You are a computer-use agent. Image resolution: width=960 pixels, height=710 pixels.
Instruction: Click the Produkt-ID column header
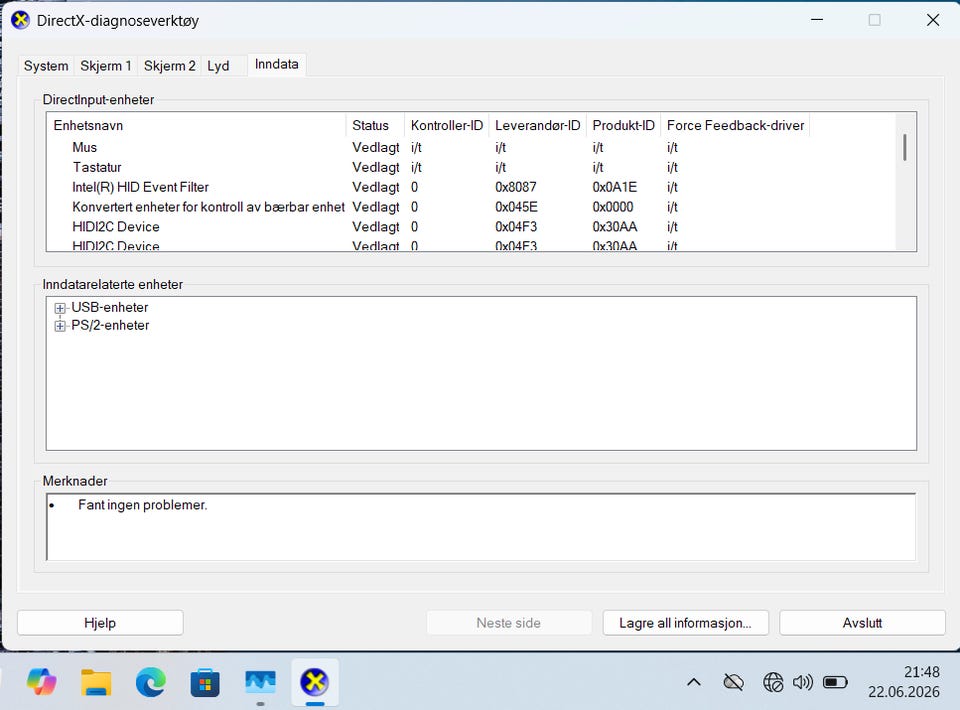[623, 125]
